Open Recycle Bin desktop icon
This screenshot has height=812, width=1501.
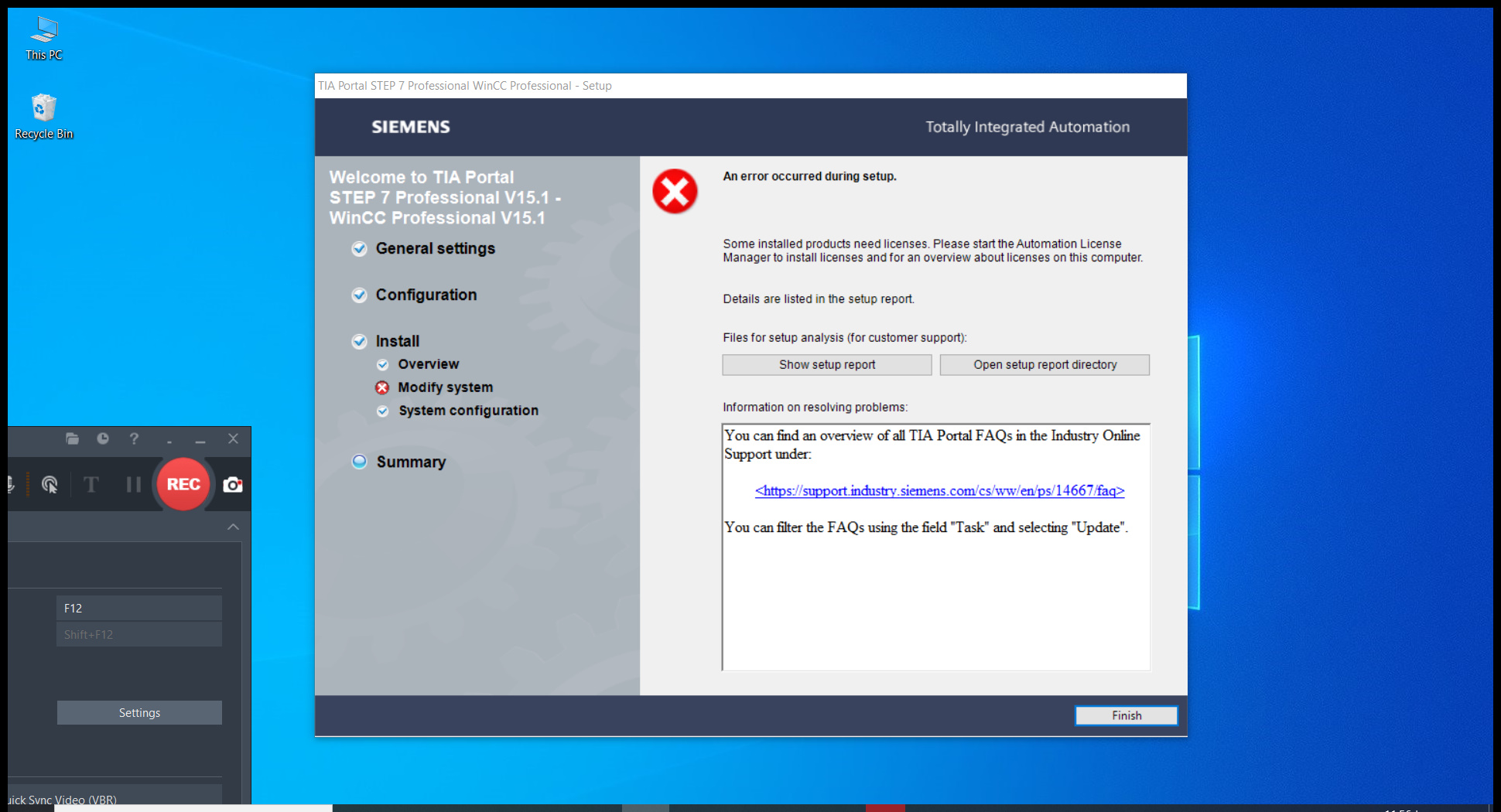43,118
